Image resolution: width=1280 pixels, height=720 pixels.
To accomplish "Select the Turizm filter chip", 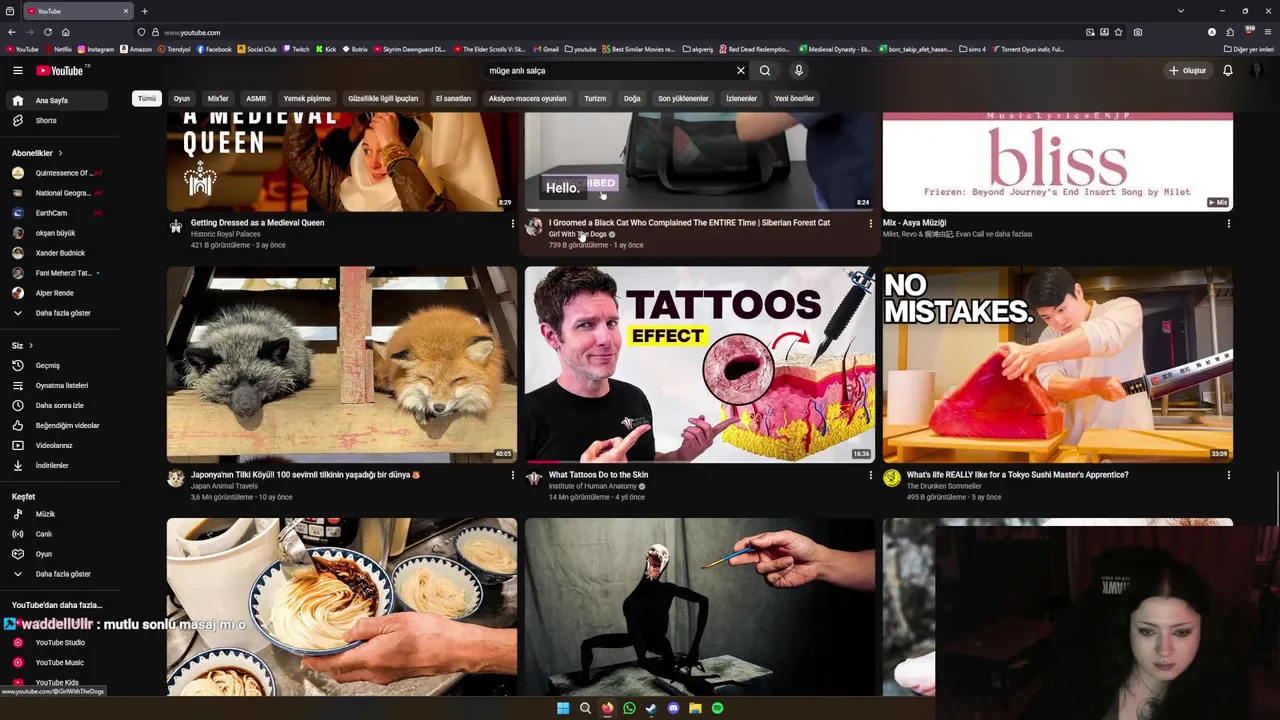I will pos(595,98).
